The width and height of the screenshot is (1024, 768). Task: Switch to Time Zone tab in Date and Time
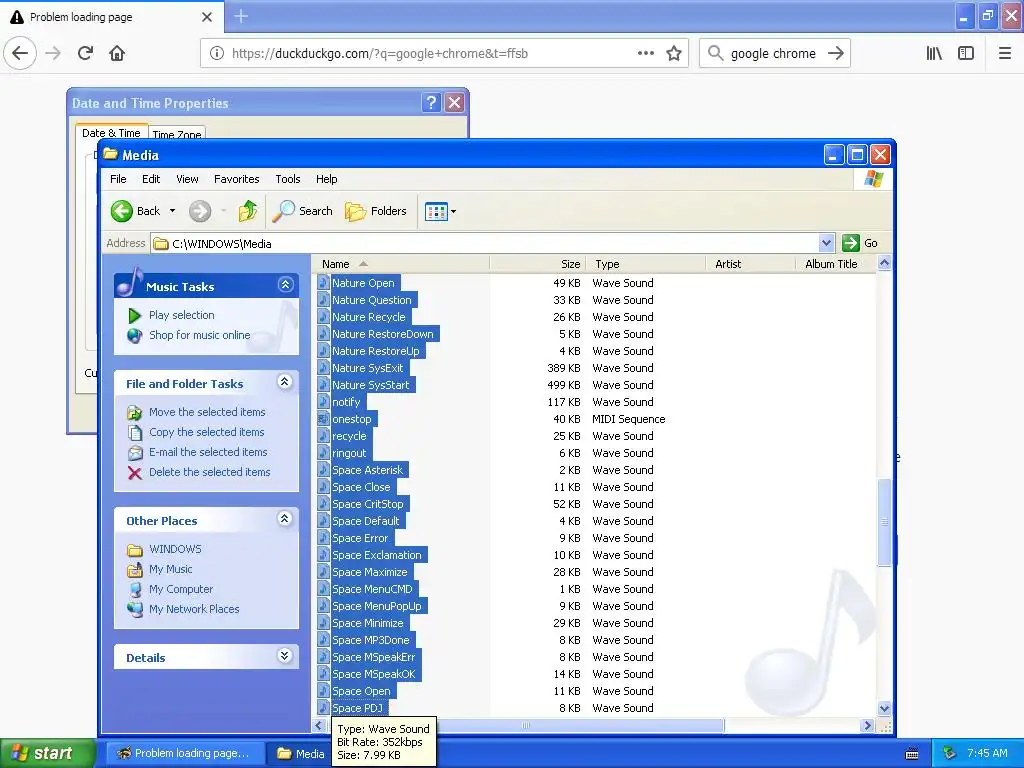tap(176, 133)
